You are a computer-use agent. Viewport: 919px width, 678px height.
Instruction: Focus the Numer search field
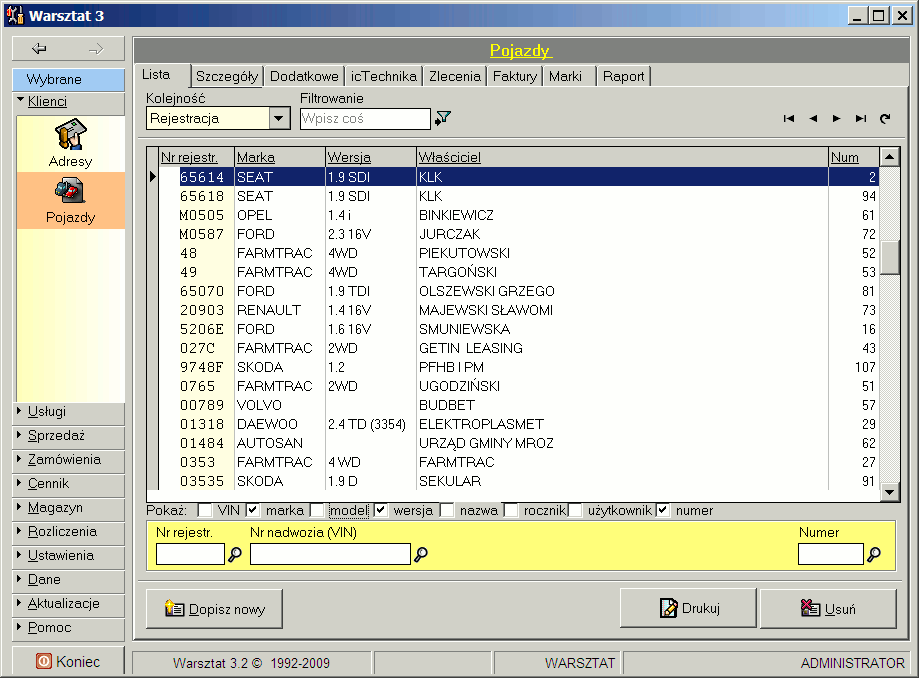coord(830,554)
